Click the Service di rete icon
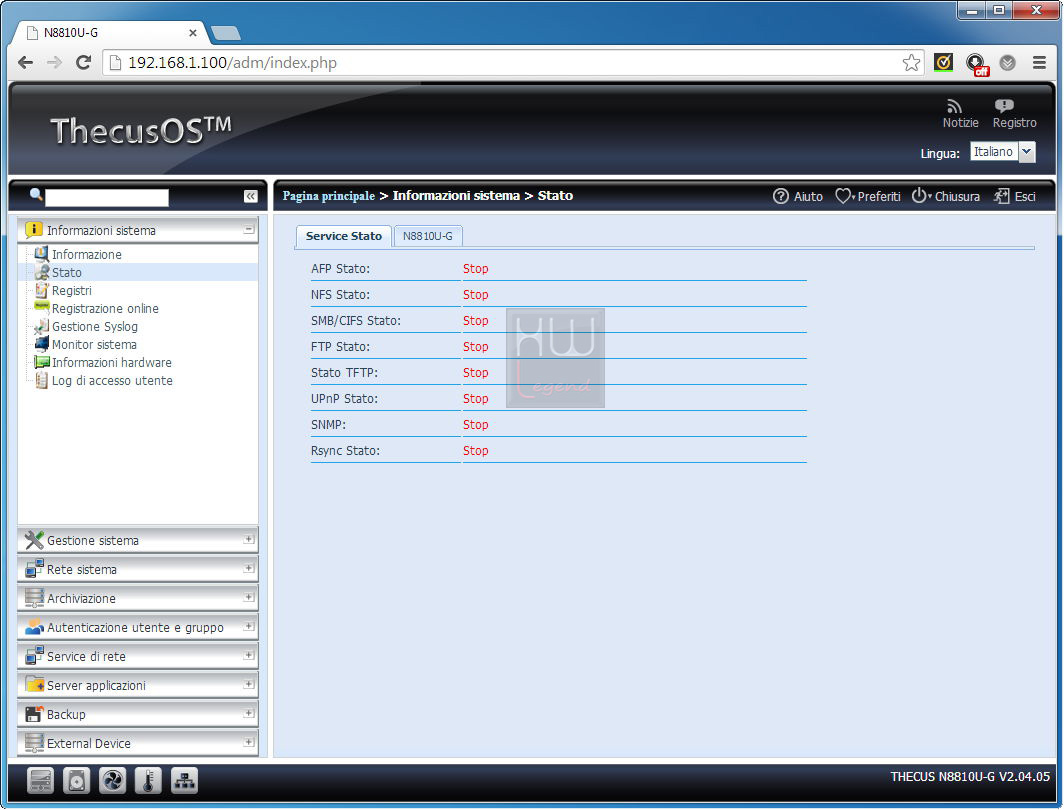Screen dimensions: 1064x810 34,656
